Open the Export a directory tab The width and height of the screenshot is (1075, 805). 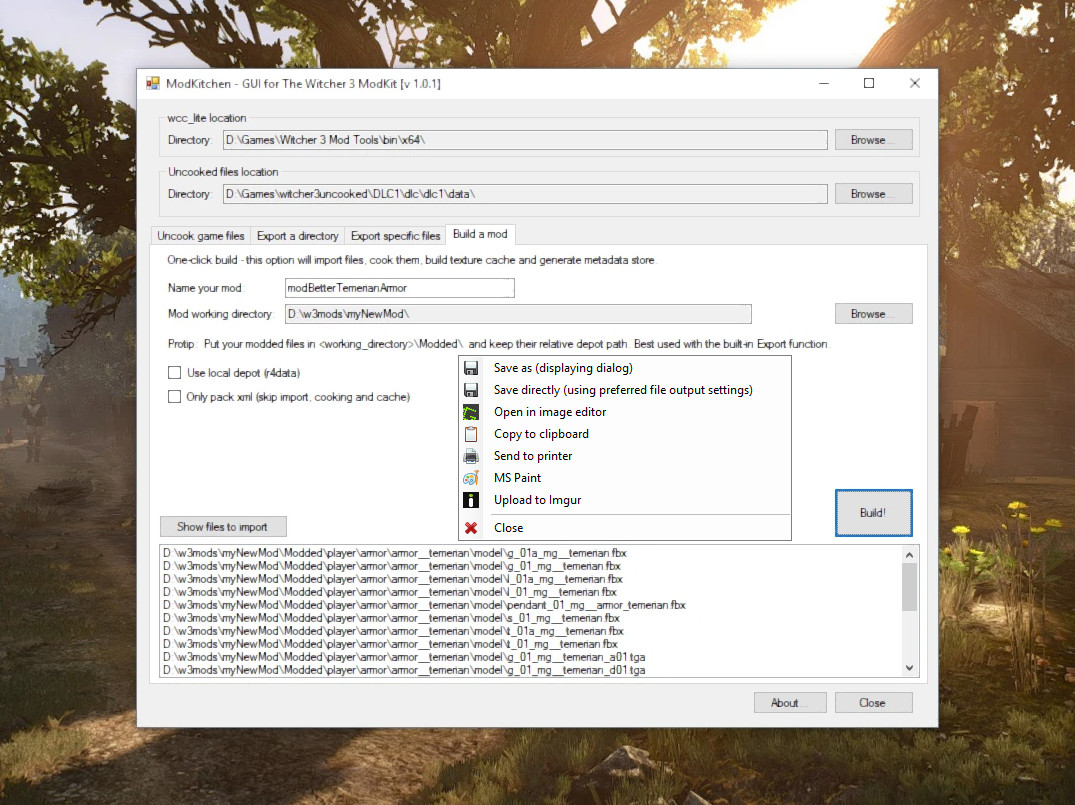(297, 234)
